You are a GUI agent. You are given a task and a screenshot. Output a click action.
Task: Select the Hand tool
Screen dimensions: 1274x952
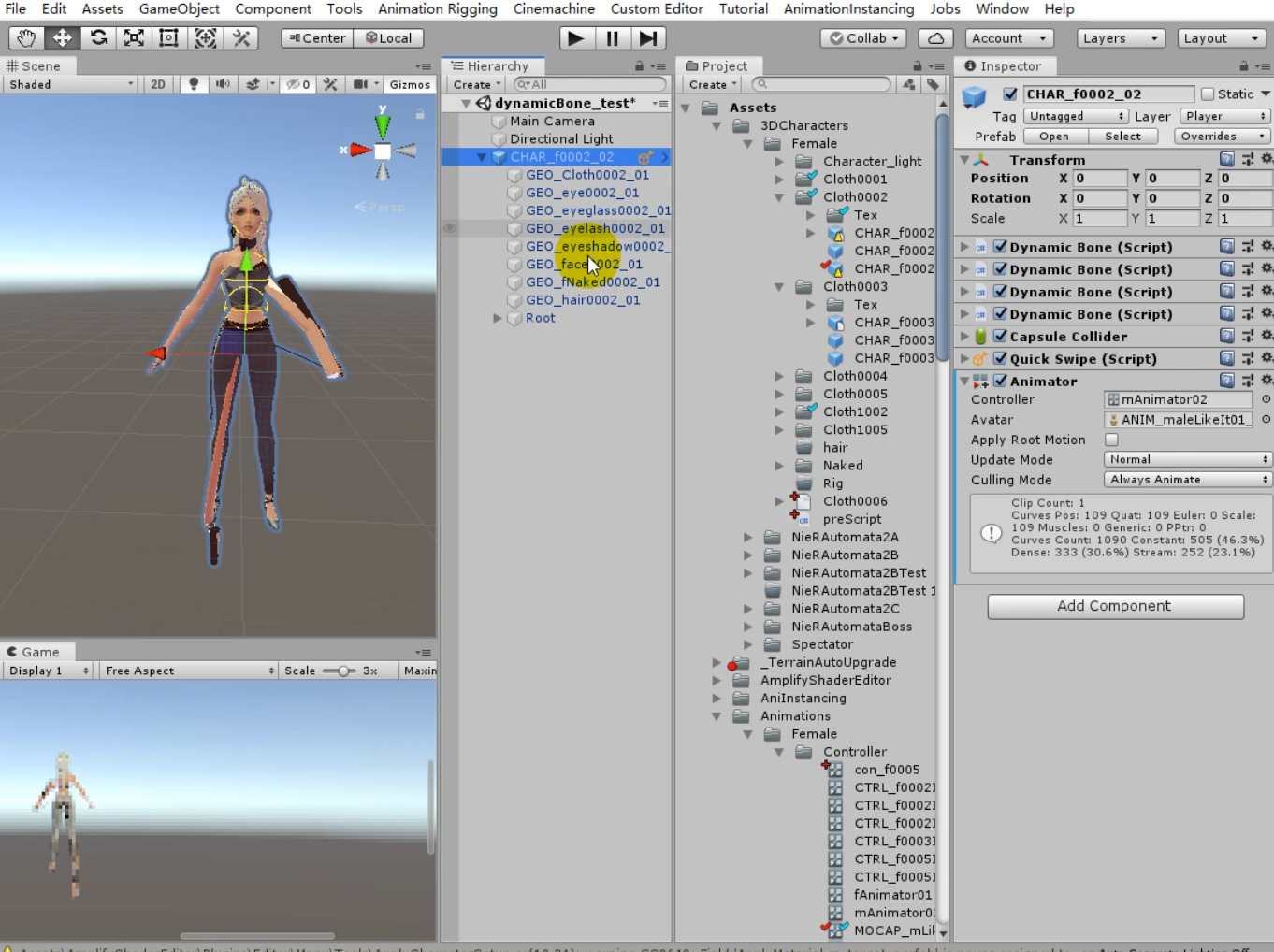[26, 37]
